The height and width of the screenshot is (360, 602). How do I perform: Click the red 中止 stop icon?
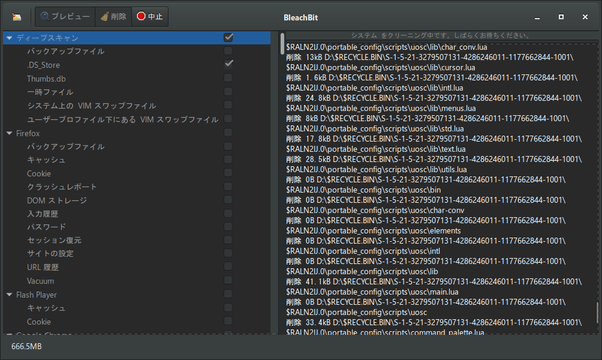pos(141,16)
